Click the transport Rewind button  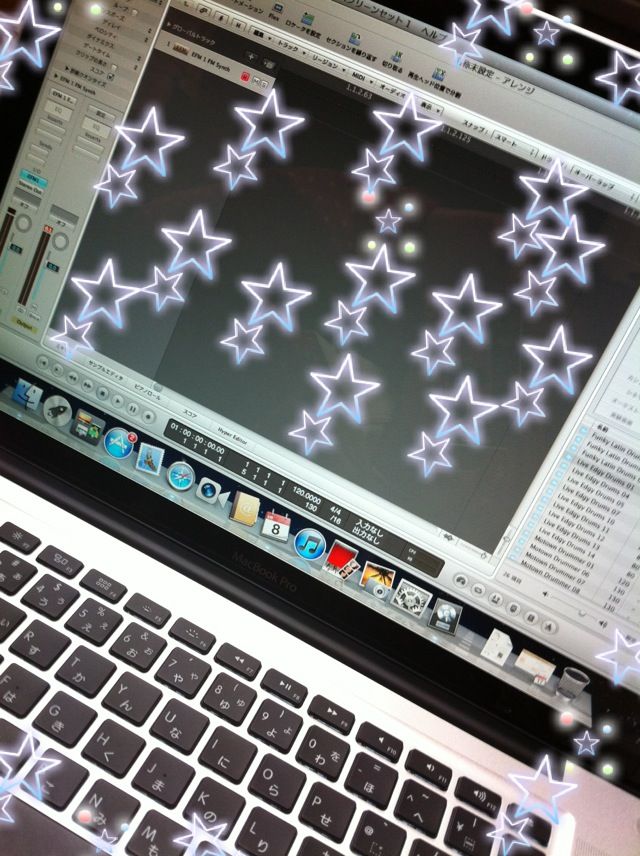[x=73, y=378]
